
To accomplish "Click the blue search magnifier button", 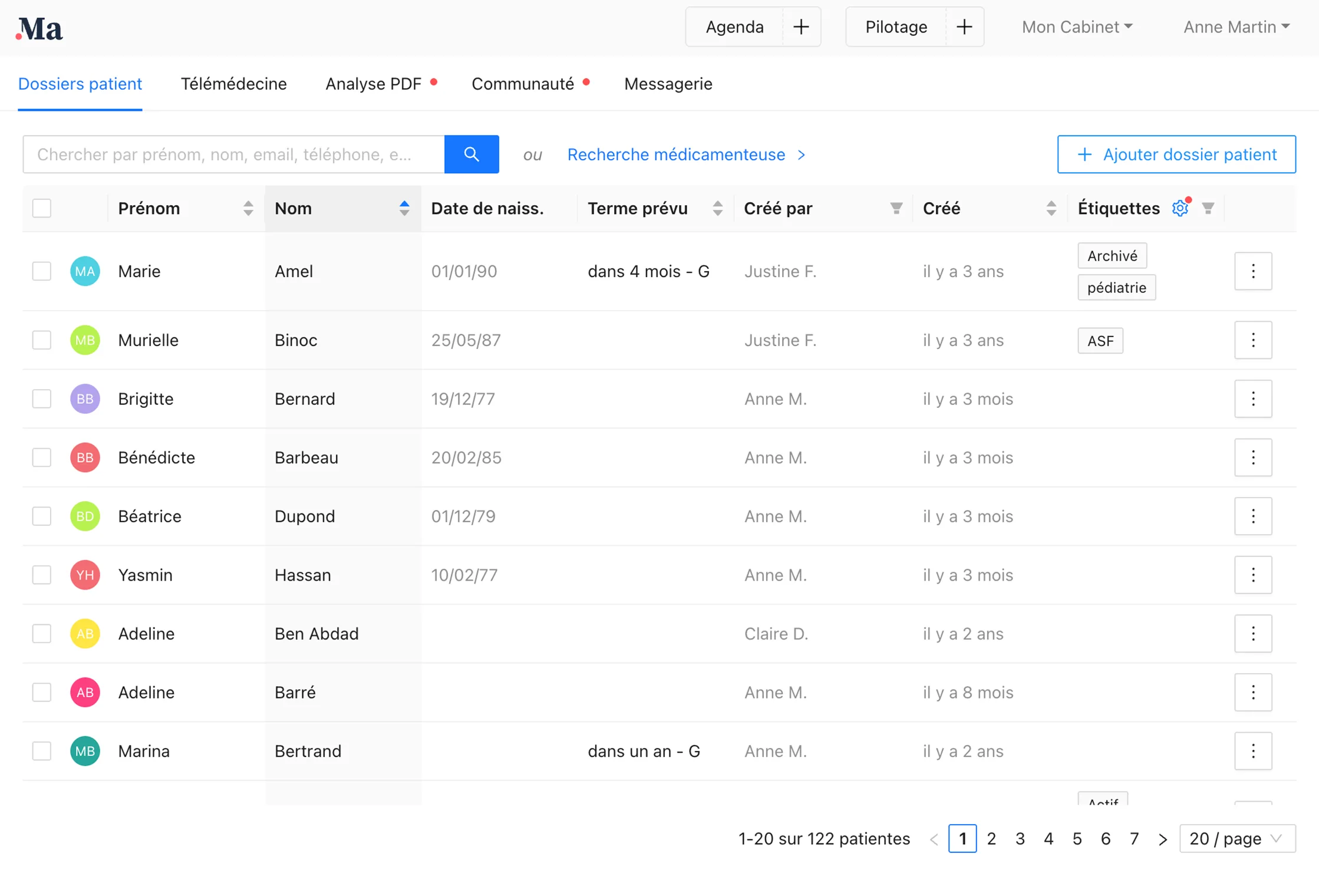I will pyautogui.click(x=471, y=154).
